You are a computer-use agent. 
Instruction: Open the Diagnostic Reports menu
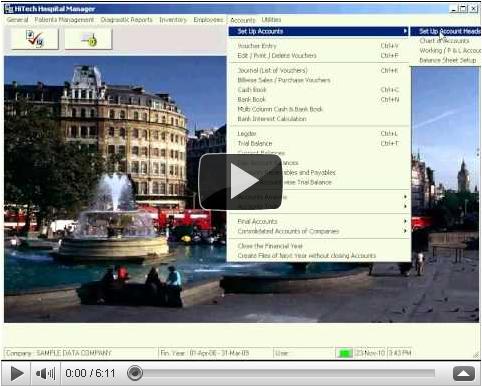click(x=126, y=20)
